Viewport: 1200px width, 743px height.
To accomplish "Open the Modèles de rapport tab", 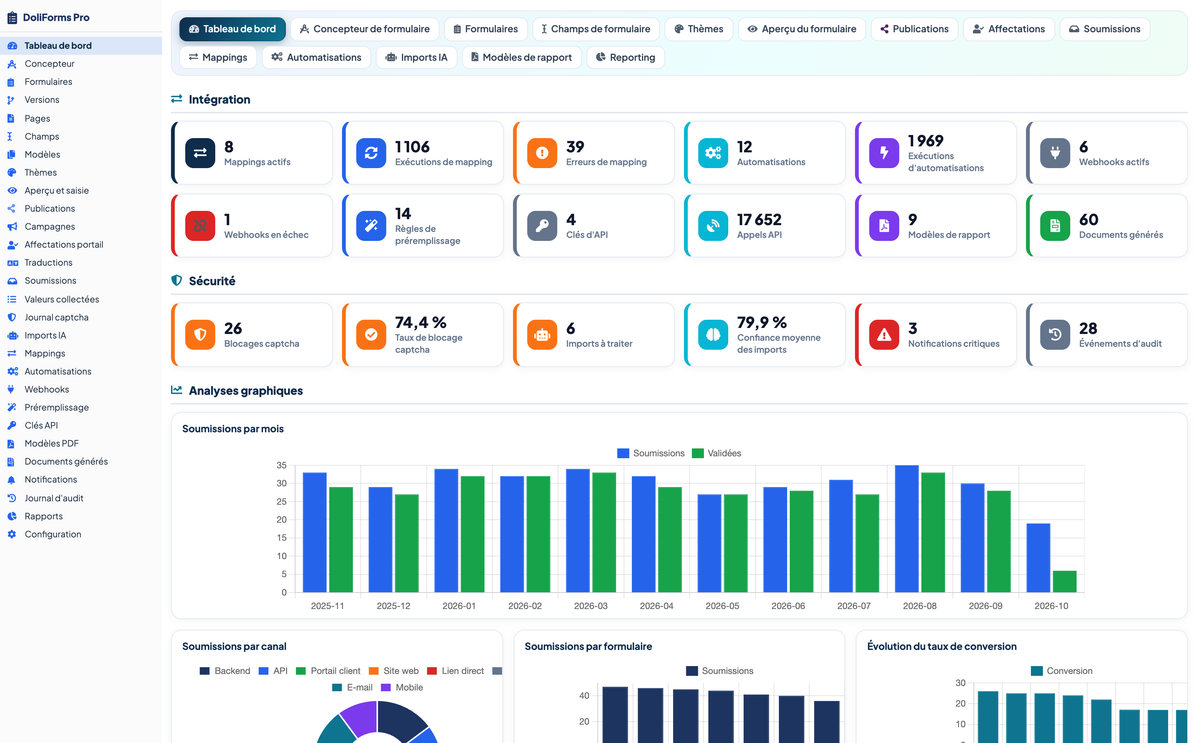I will [x=522, y=57].
